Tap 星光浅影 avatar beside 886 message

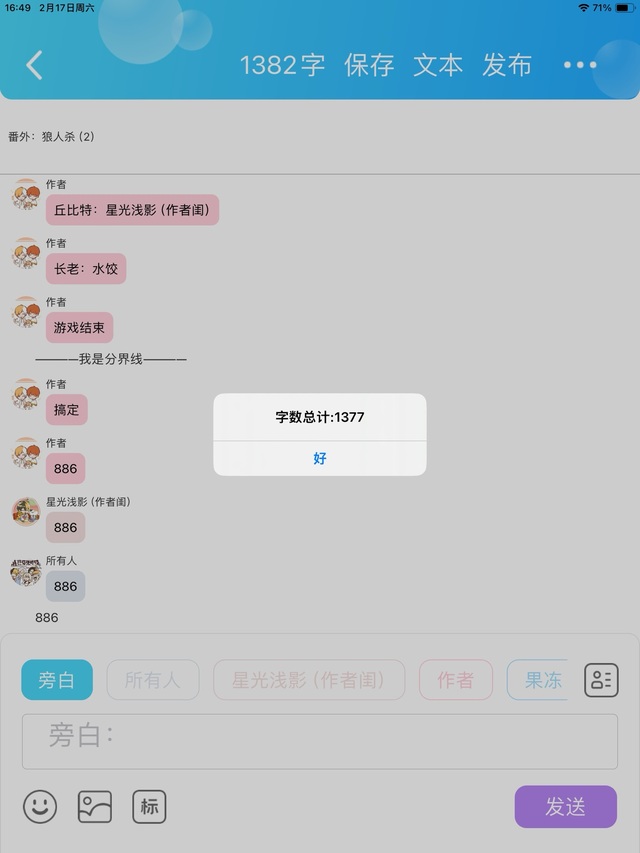[x=26, y=512]
